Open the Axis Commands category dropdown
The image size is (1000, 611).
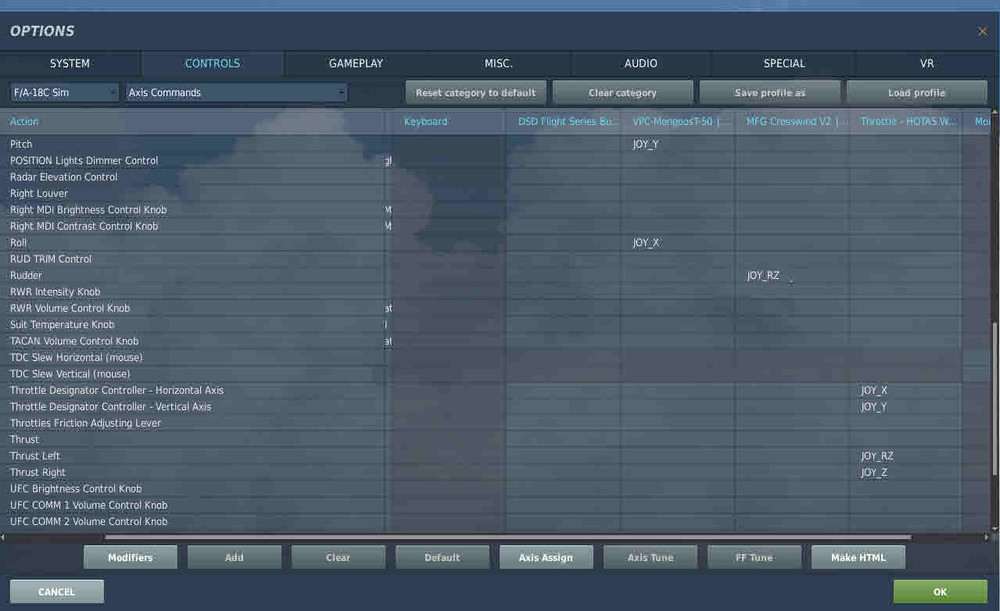[x=237, y=92]
